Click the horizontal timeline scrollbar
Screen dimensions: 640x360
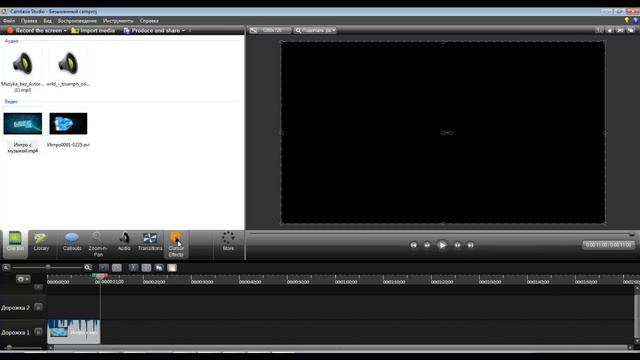pyautogui.click(x=341, y=348)
